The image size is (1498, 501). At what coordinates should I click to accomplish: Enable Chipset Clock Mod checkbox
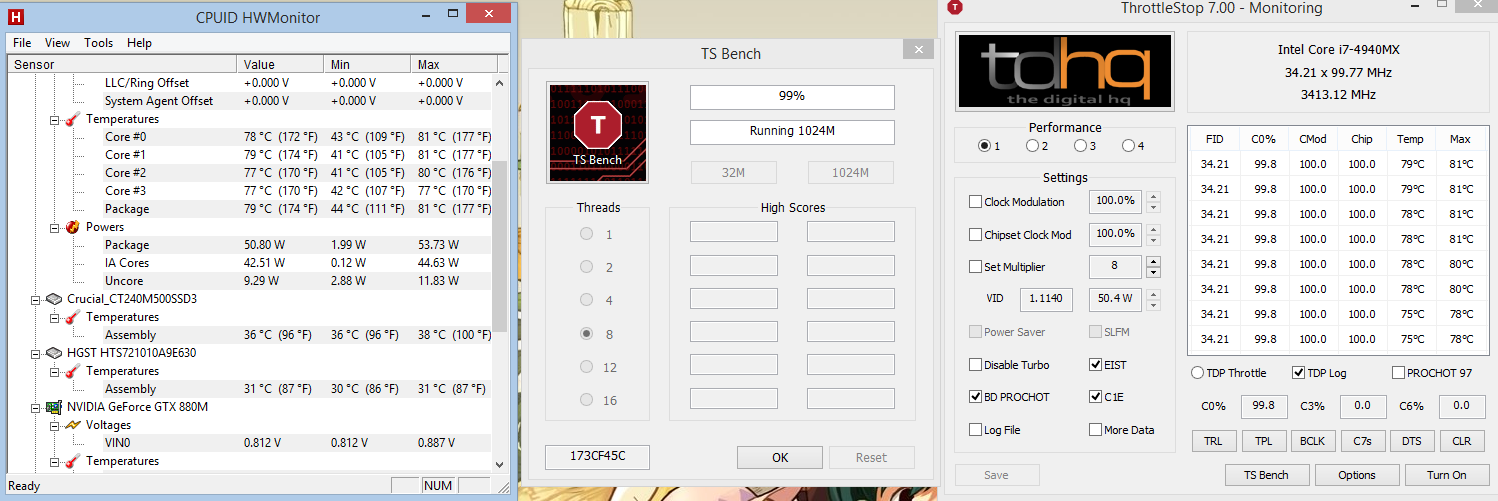[x=975, y=235]
